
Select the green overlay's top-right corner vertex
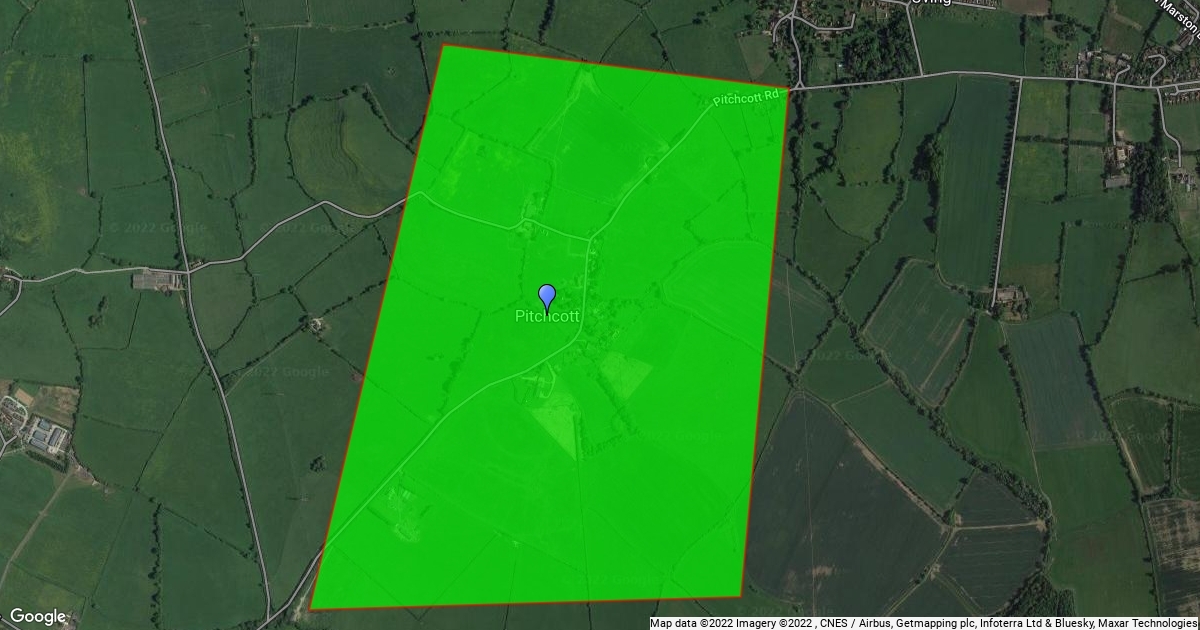click(790, 90)
